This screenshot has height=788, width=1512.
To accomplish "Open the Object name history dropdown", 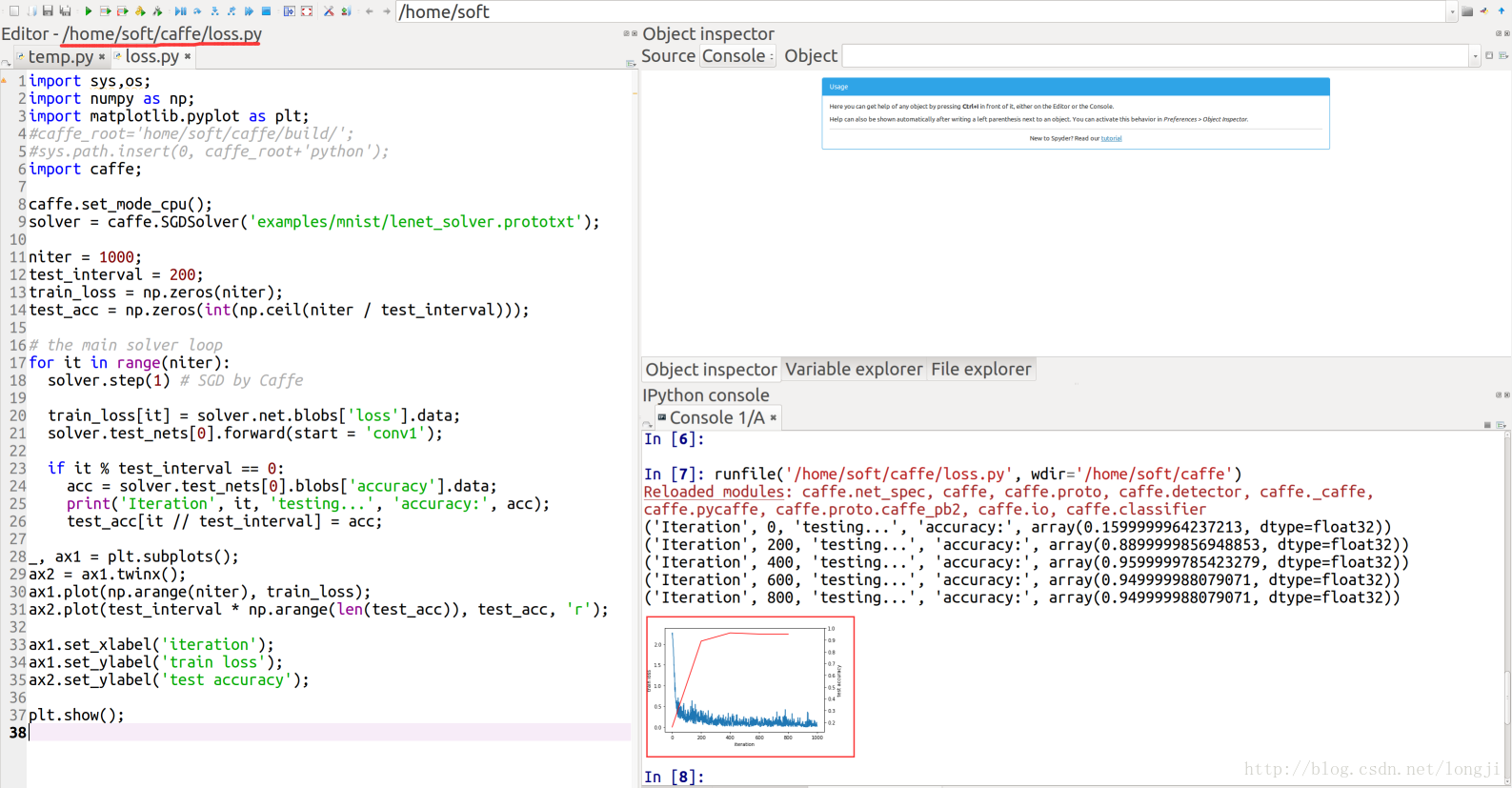I will [1475, 56].
